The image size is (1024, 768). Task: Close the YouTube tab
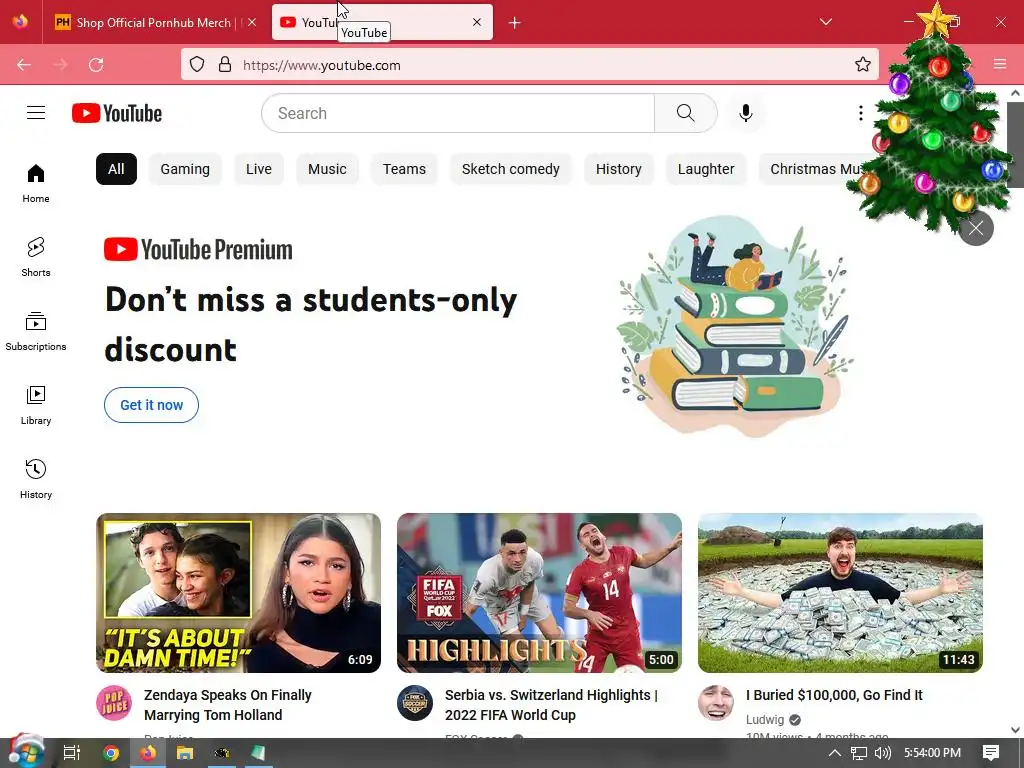(x=477, y=22)
